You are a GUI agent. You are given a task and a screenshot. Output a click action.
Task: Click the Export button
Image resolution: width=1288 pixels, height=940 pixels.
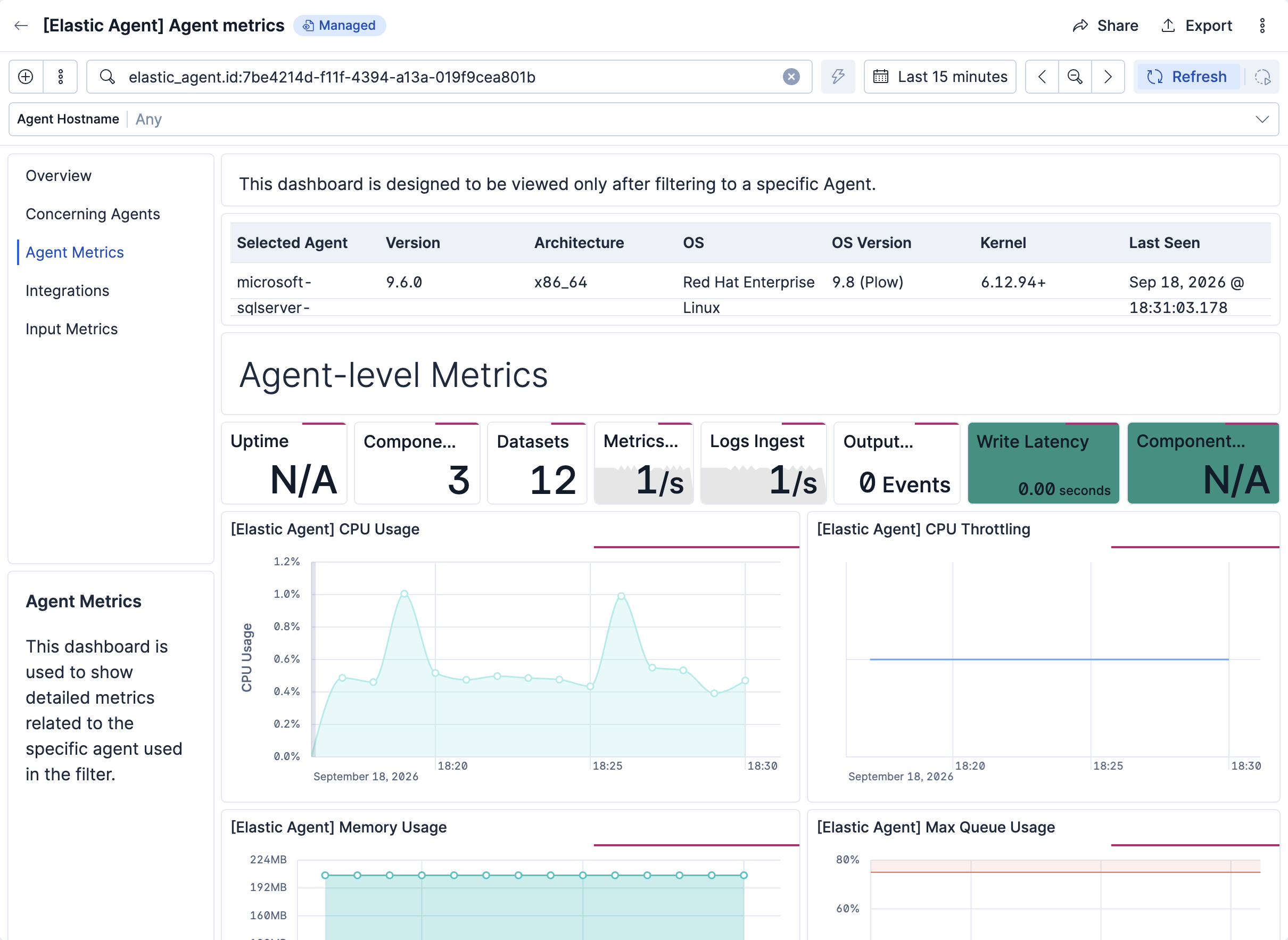pyautogui.click(x=1196, y=26)
